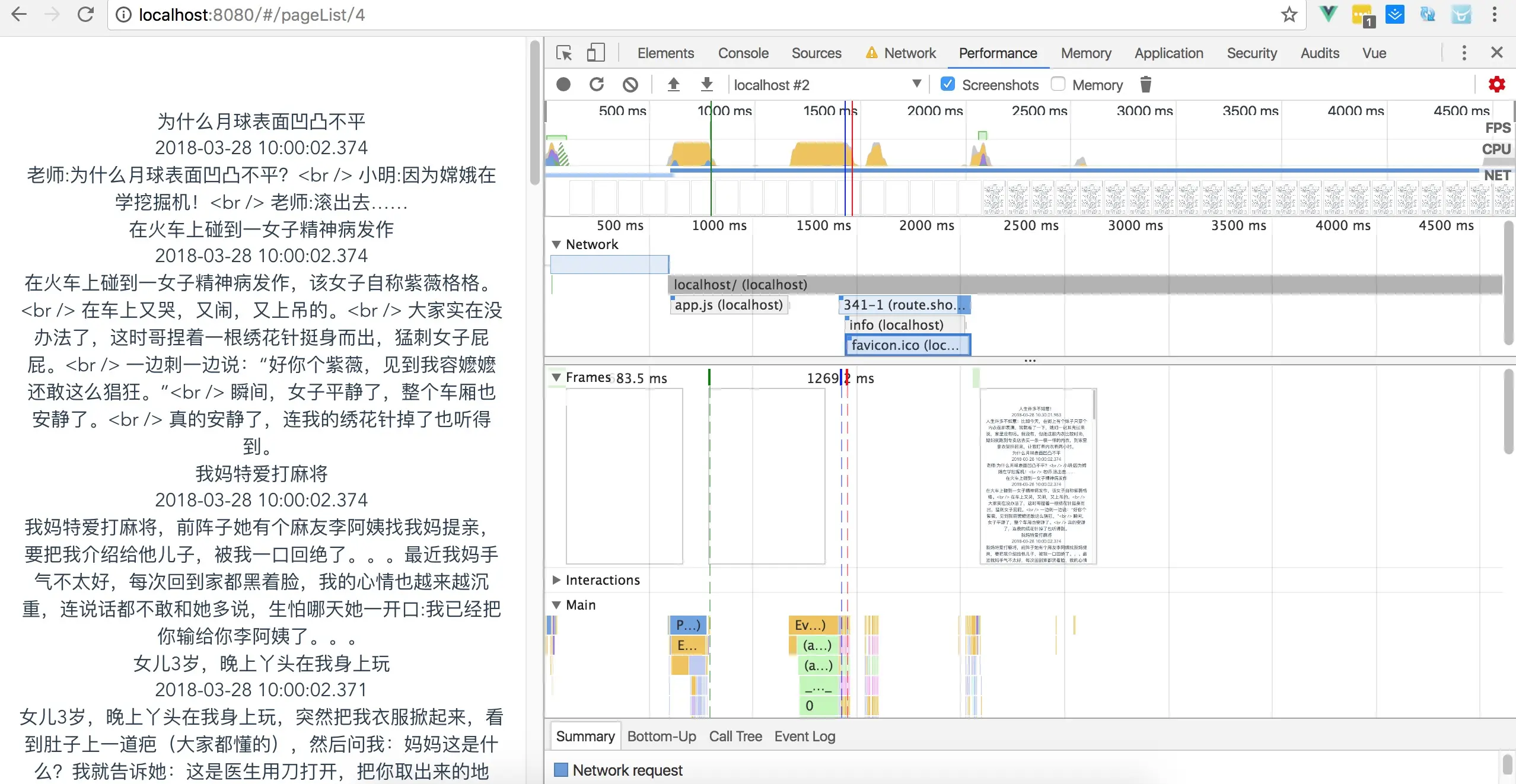This screenshot has height=784, width=1516.
Task: Activate the inspect element picker icon
Action: click(x=564, y=53)
